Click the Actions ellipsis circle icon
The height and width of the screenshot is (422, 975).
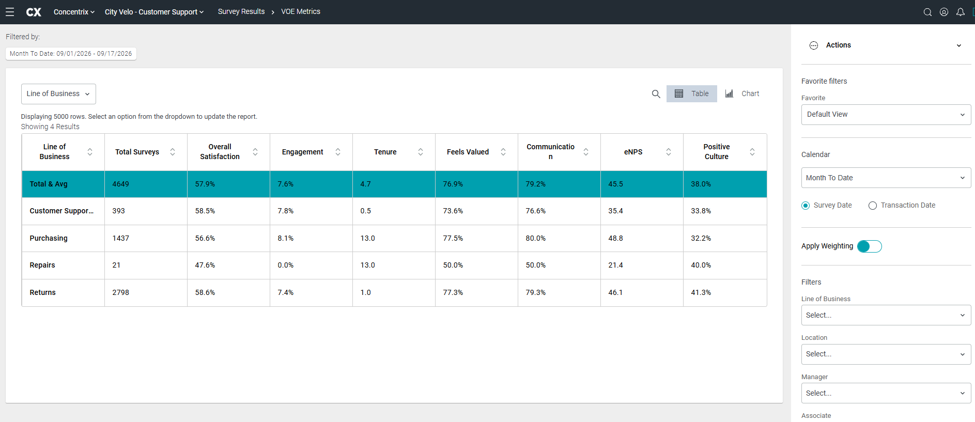(x=813, y=45)
